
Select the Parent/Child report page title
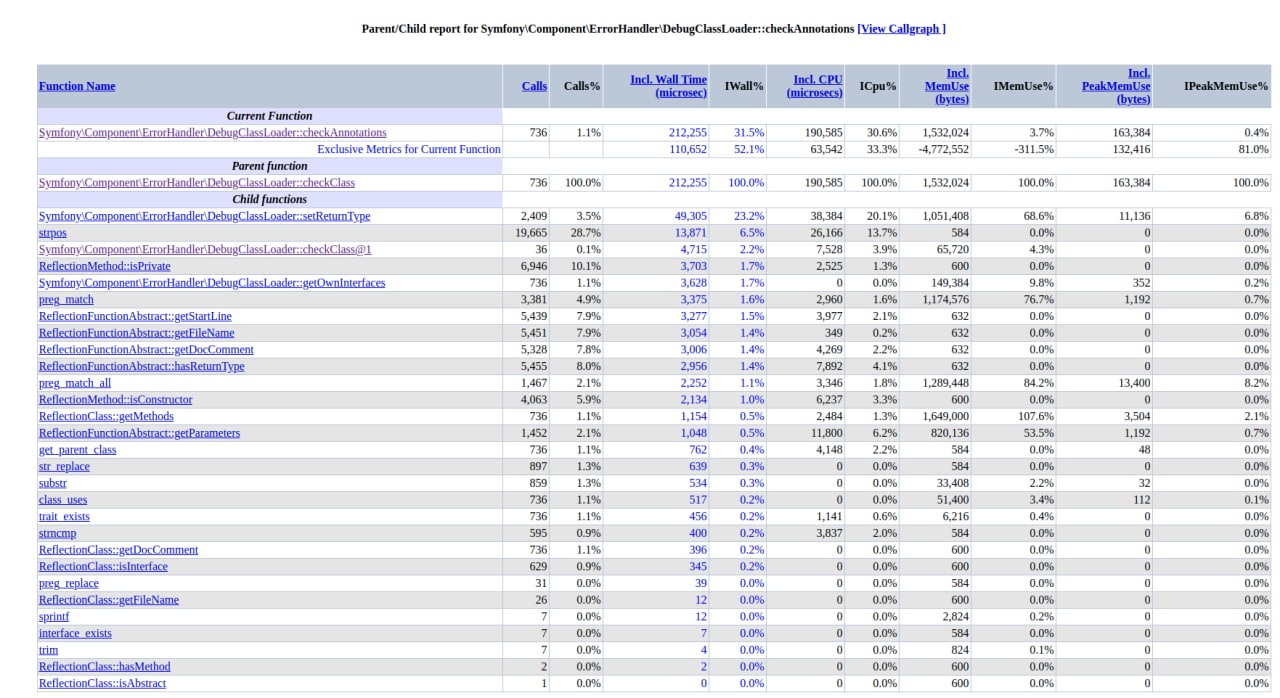608,29
